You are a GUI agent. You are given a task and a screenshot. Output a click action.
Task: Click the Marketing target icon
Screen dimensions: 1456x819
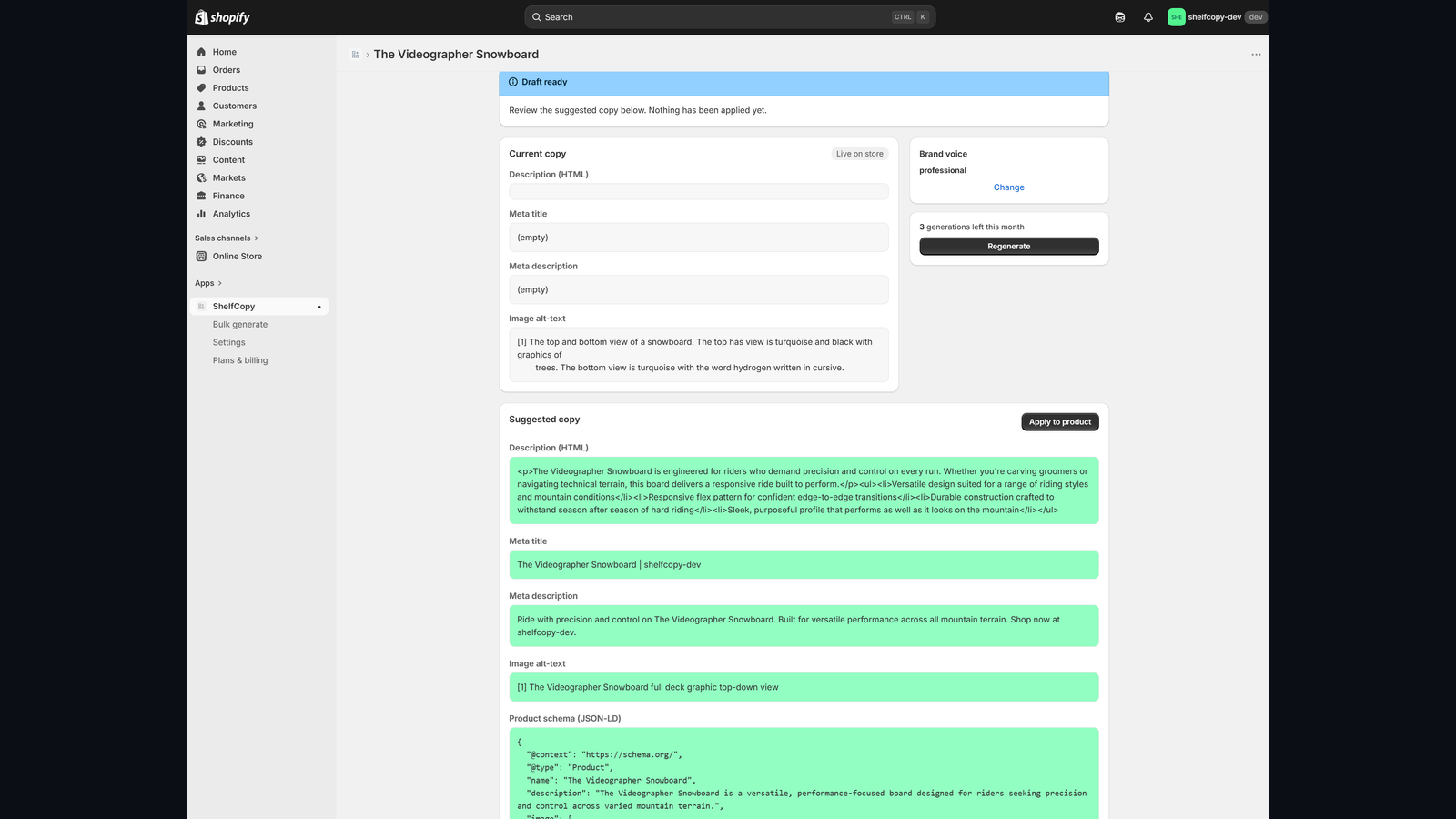201,124
